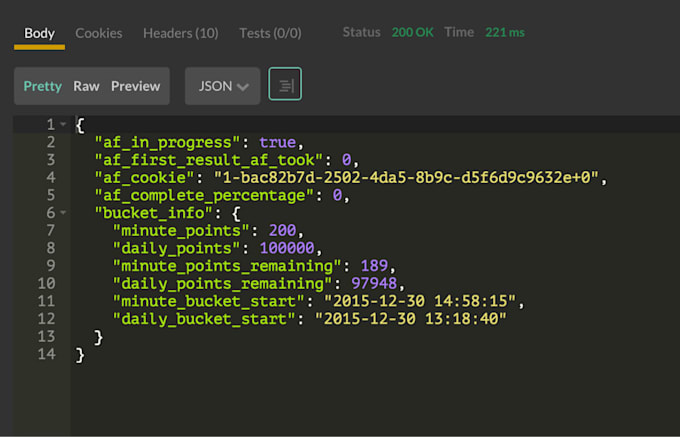The width and height of the screenshot is (680, 437).
Task: Click the "minute_bucket_start" key
Action: (x=209, y=302)
